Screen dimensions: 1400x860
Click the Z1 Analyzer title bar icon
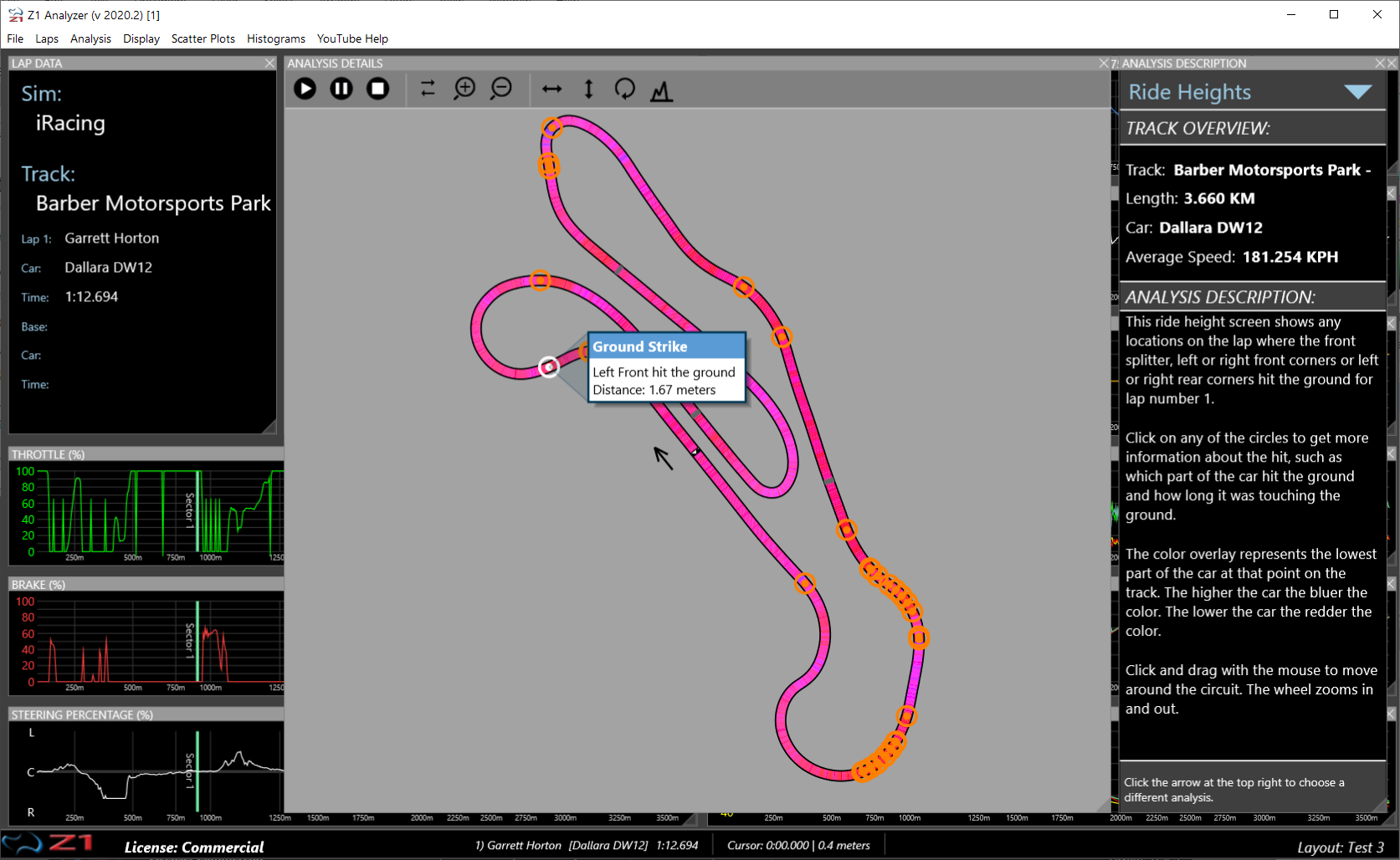(x=15, y=15)
